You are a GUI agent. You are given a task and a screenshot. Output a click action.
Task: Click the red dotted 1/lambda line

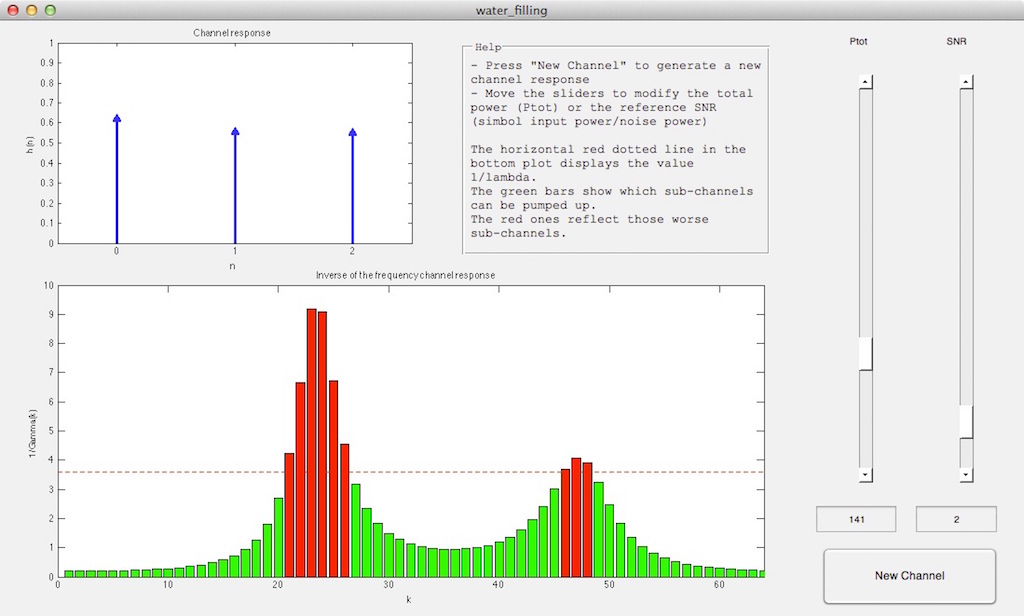click(x=411, y=472)
